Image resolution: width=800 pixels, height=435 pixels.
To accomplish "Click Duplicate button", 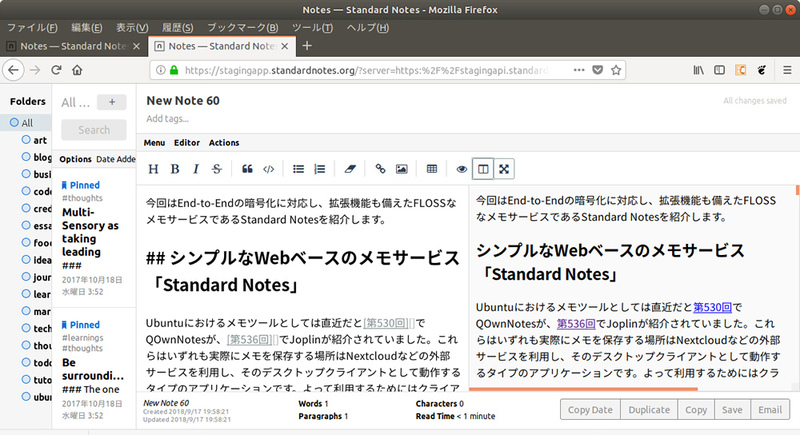I will click(649, 410).
